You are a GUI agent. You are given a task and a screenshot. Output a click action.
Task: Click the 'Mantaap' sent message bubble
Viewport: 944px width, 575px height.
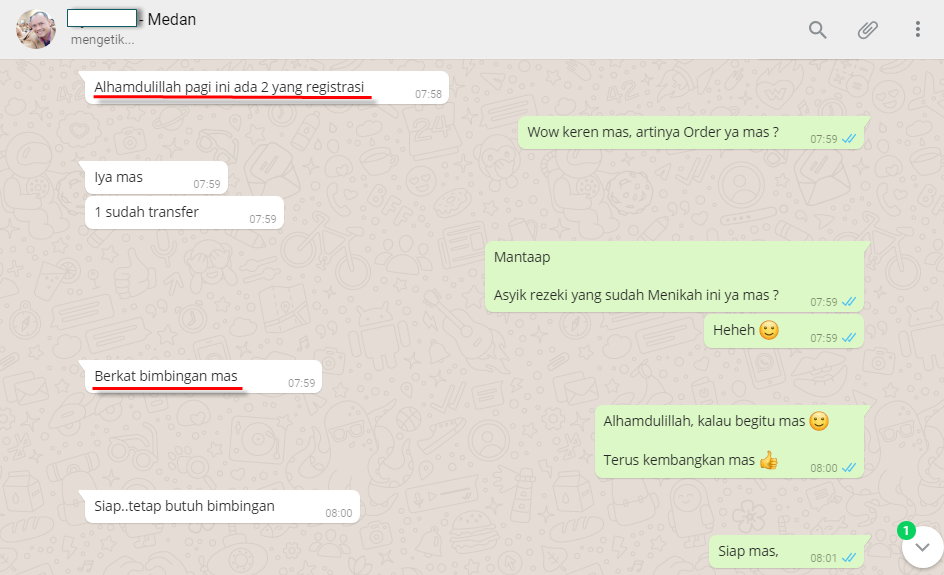(674, 277)
